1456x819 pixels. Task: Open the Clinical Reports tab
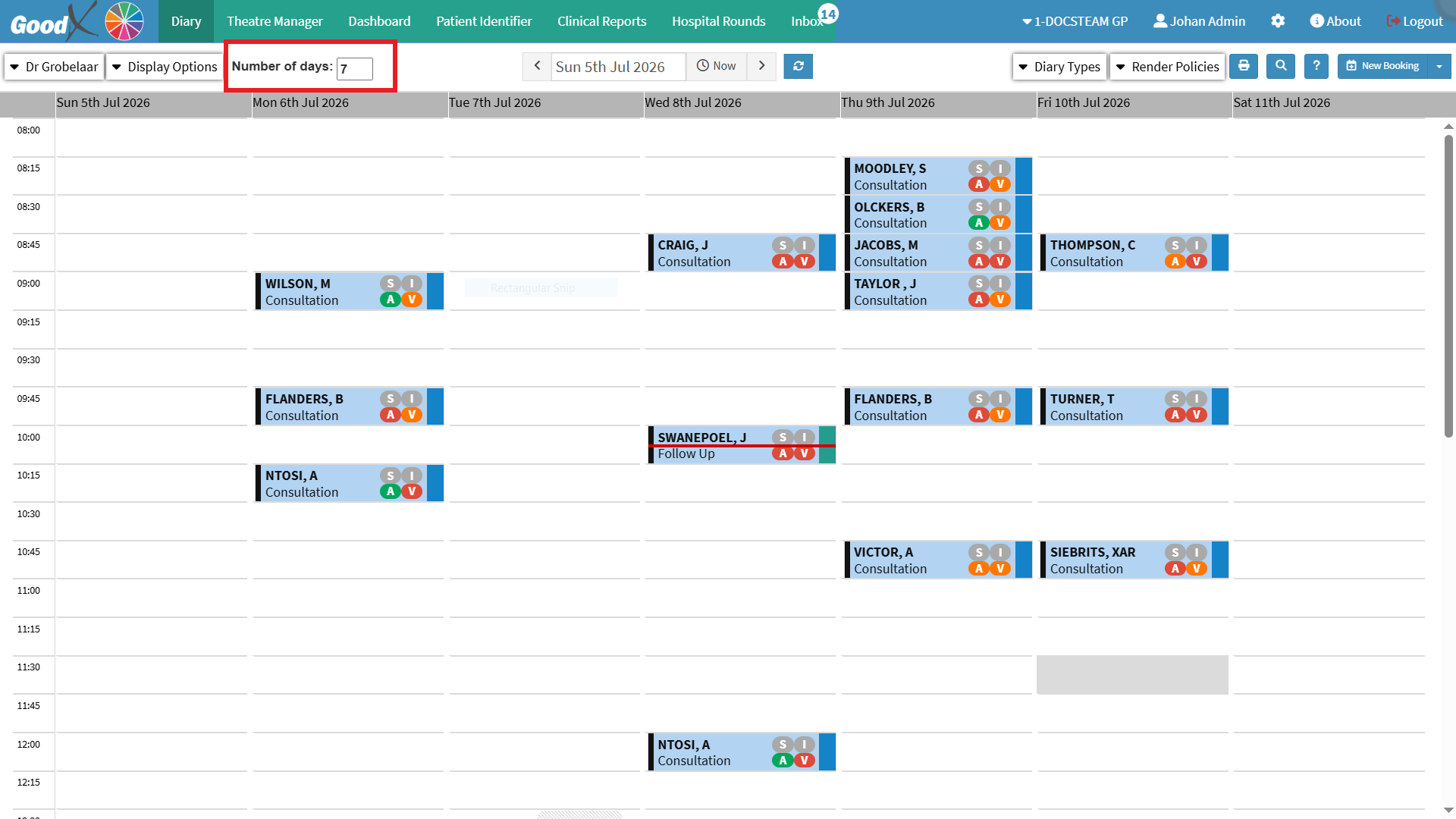(602, 21)
